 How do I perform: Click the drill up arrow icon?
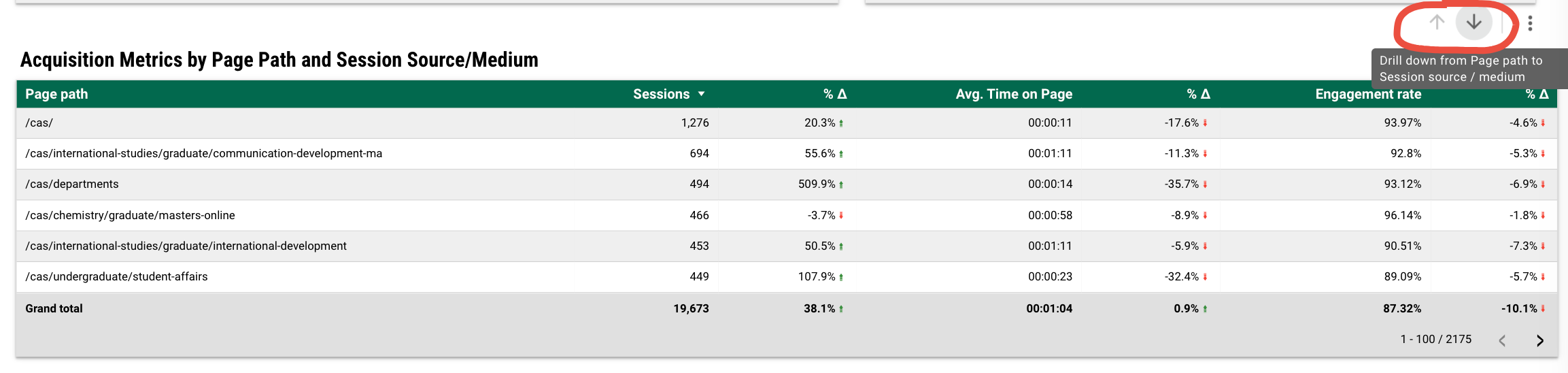coord(1437,22)
